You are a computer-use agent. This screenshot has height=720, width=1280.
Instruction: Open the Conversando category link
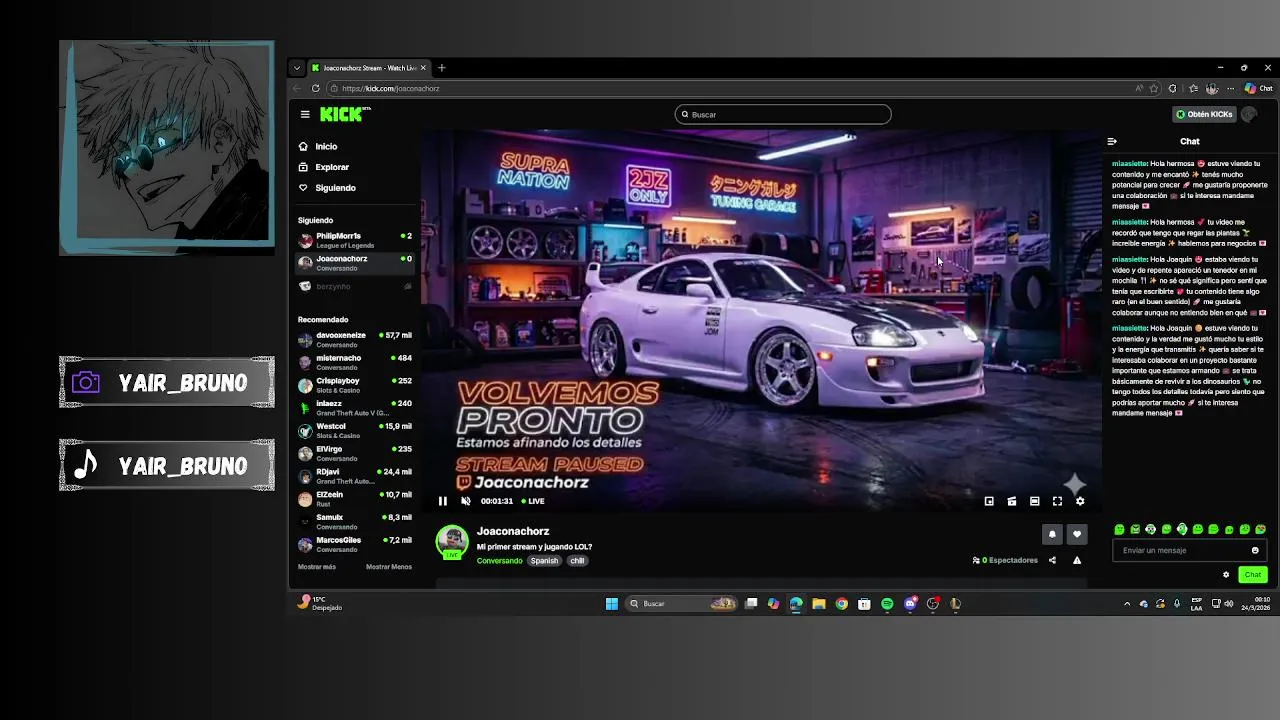[499, 561]
